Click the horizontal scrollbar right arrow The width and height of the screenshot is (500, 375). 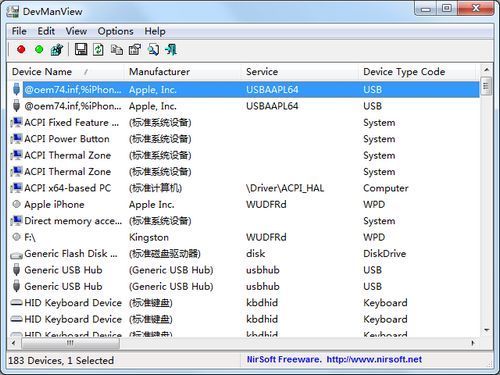coord(473,343)
